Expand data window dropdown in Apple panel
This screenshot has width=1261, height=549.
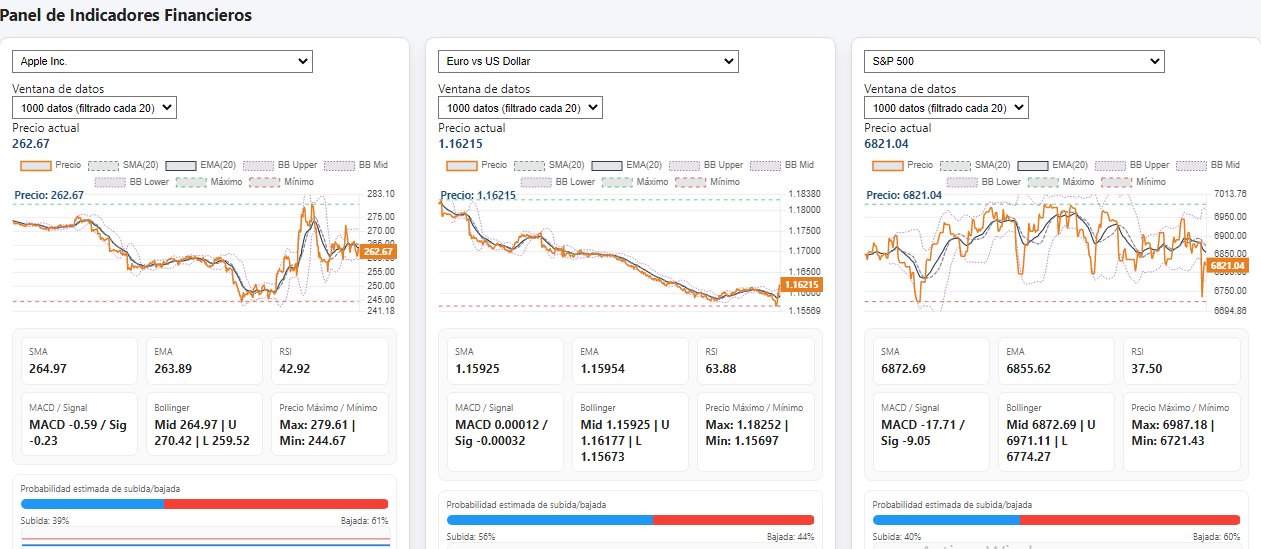click(x=94, y=108)
